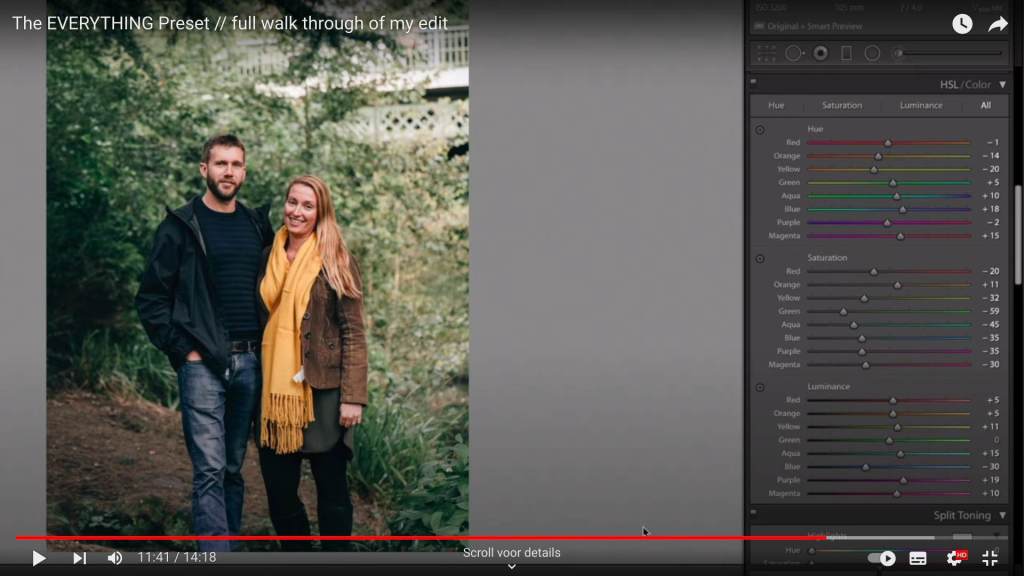Activate the Hue targeted adjustment tool

760,130
